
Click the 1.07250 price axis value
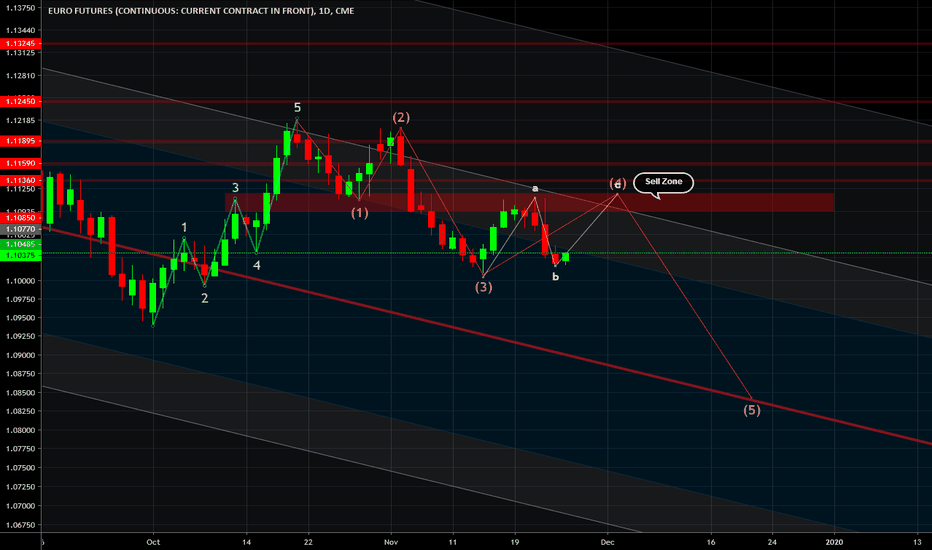[x=20, y=486]
